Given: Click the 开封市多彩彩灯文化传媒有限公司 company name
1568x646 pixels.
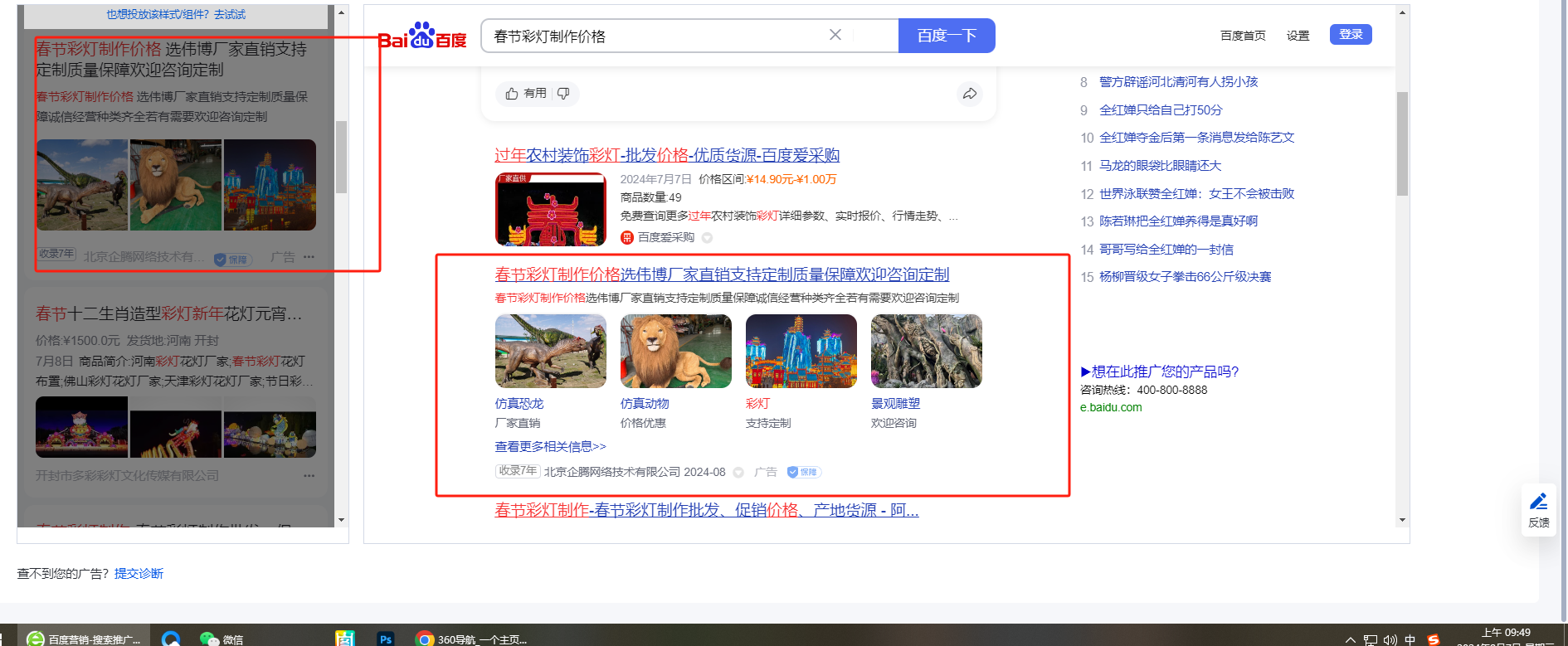Looking at the screenshot, I should (x=128, y=476).
